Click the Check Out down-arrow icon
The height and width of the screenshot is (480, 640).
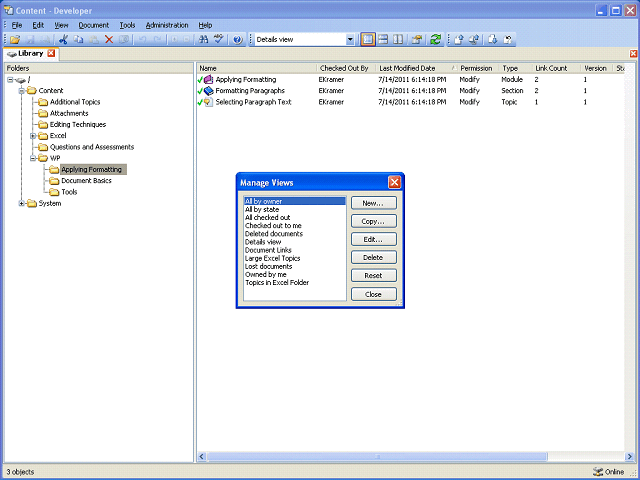coord(493,40)
